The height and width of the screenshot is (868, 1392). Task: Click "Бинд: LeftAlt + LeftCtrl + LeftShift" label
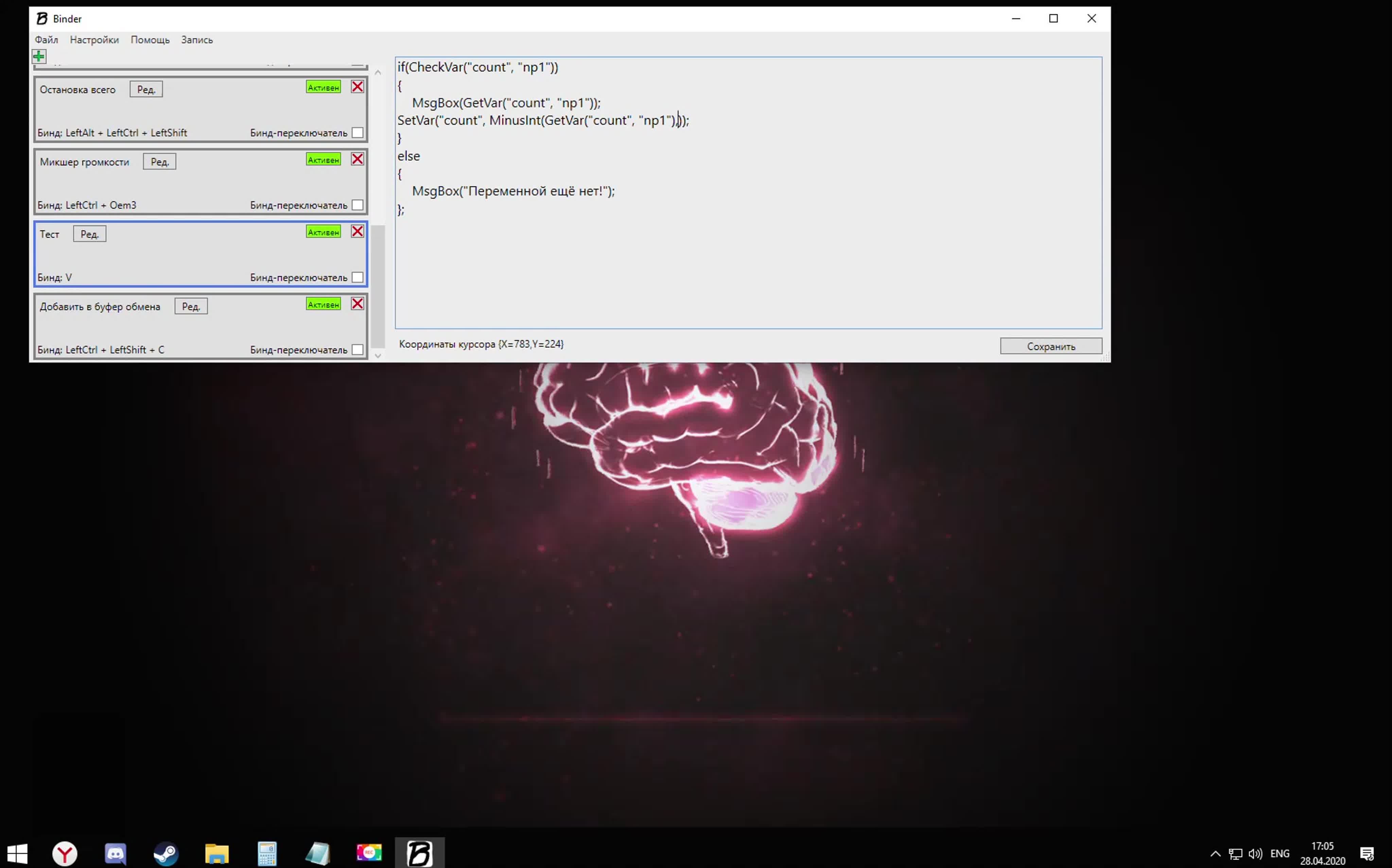pyautogui.click(x=112, y=133)
